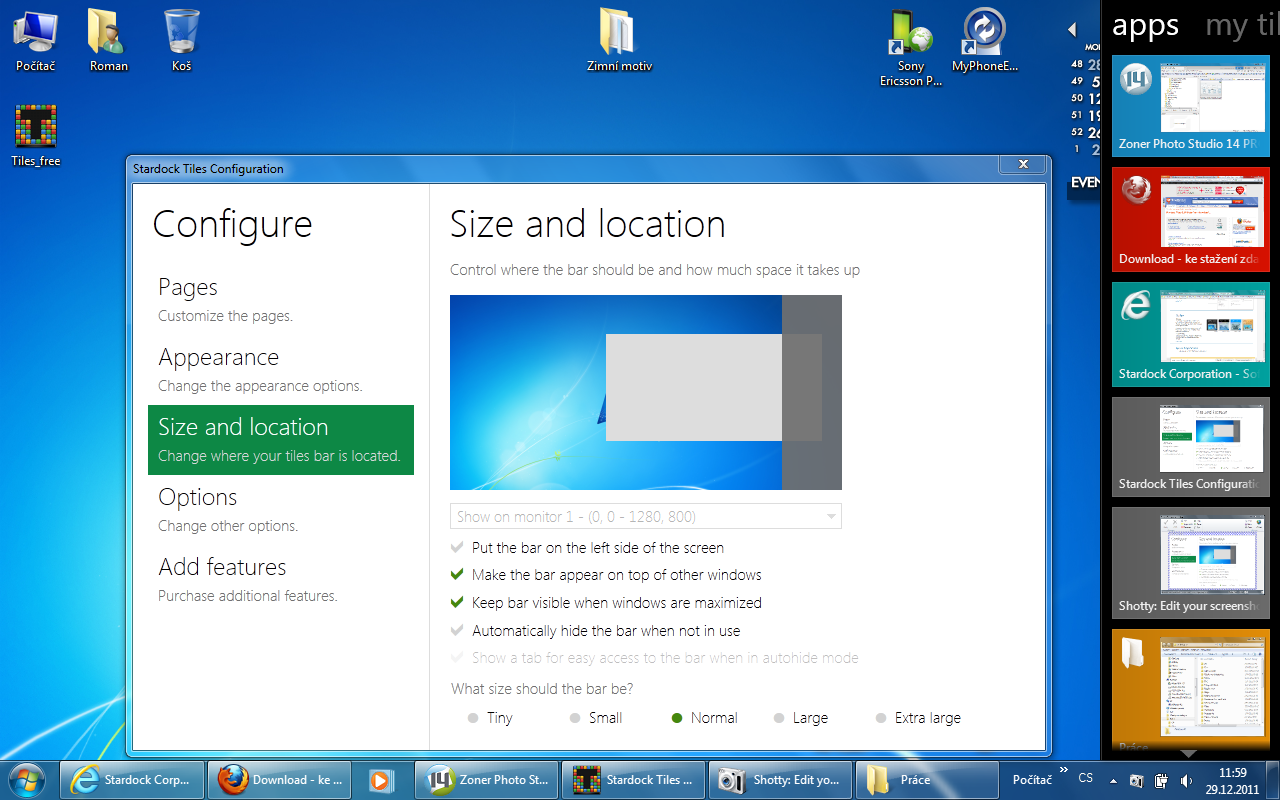Switch to Zoner Photo Studio taskbar button
This screenshot has width=1280, height=800.
click(487, 780)
